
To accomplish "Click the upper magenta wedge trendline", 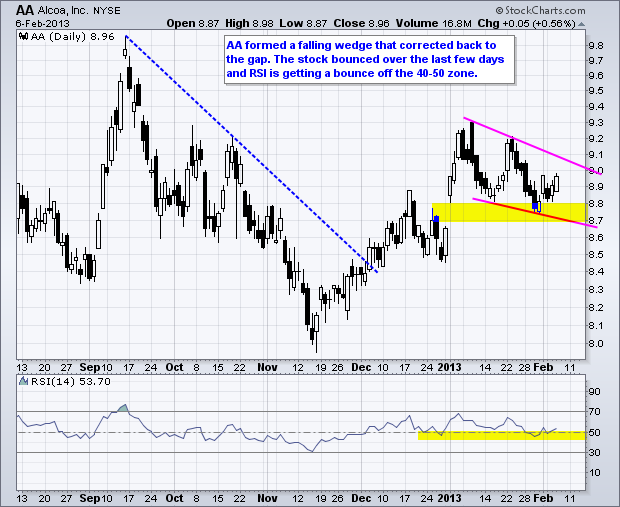I will [532, 146].
